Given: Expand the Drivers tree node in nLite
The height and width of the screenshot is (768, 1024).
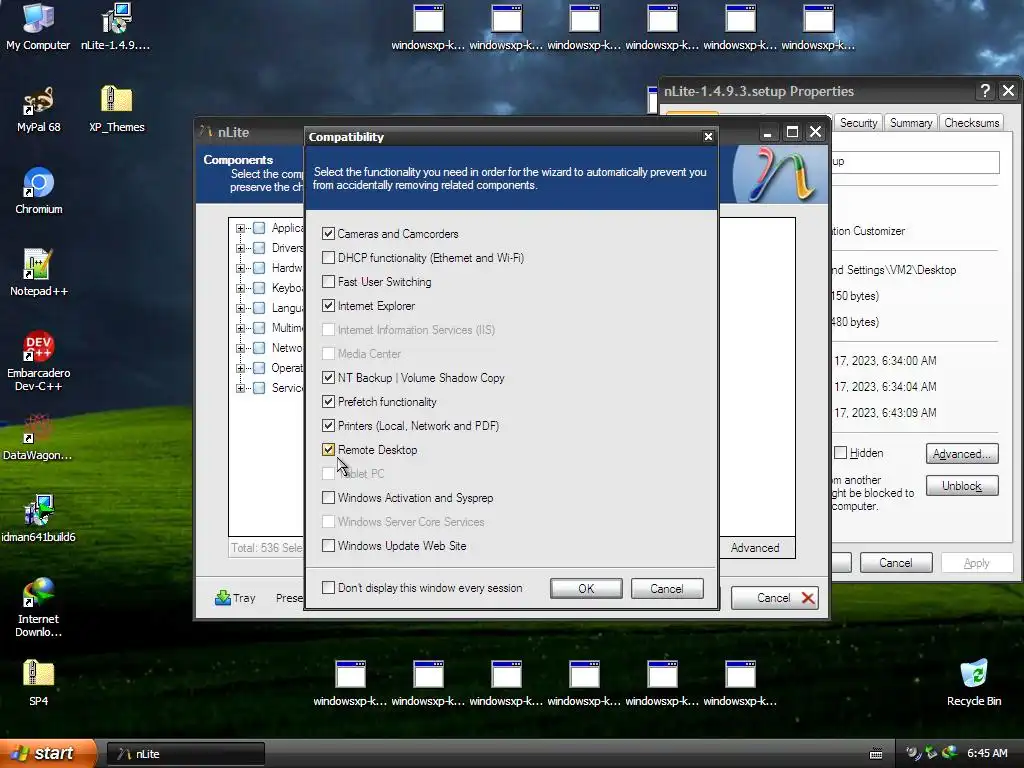Looking at the screenshot, I should point(240,248).
